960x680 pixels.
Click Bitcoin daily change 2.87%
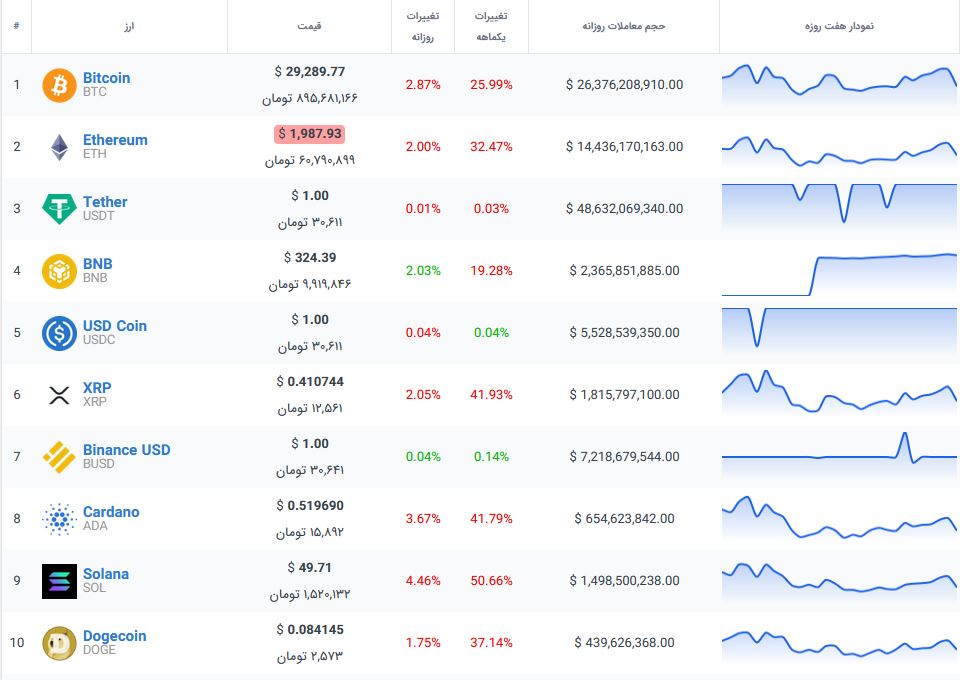pyautogui.click(x=422, y=85)
